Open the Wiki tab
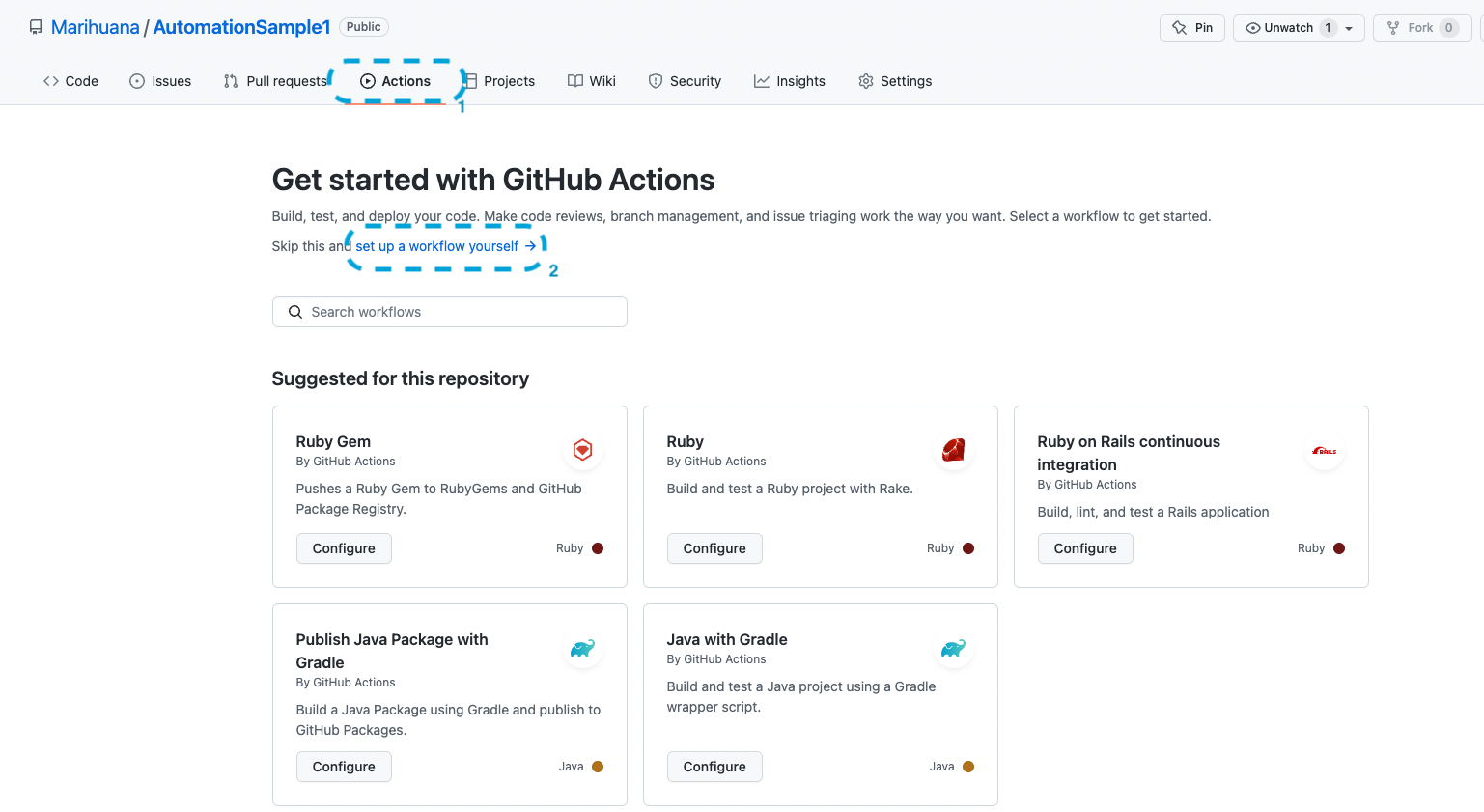 click(x=592, y=81)
